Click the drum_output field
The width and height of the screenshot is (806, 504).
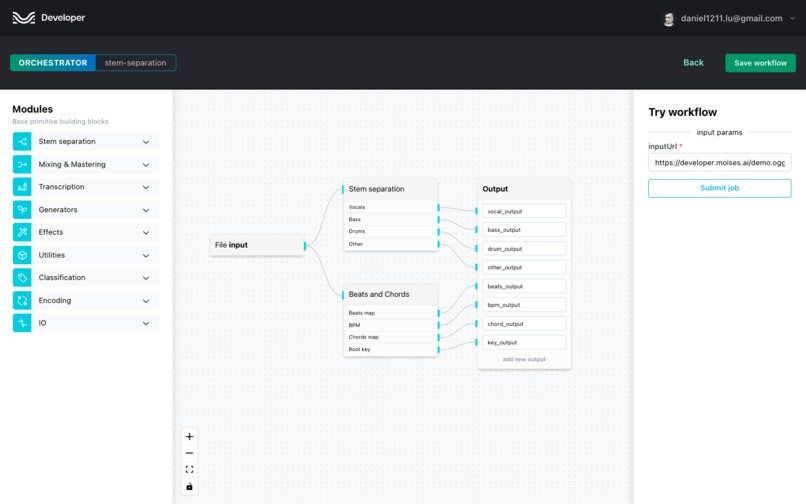[x=524, y=249]
